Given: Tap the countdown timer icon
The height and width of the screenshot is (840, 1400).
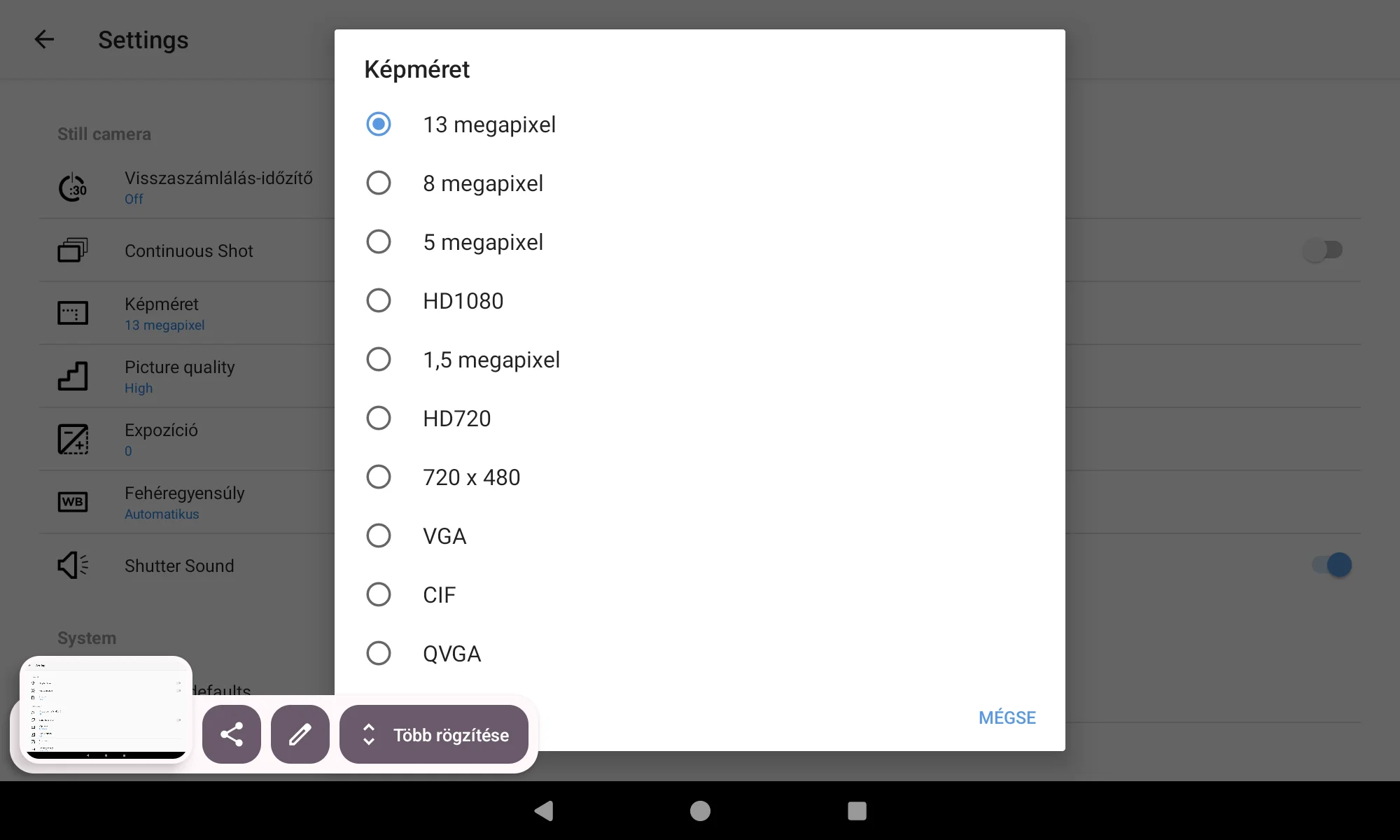Looking at the screenshot, I should [x=73, y=188].
